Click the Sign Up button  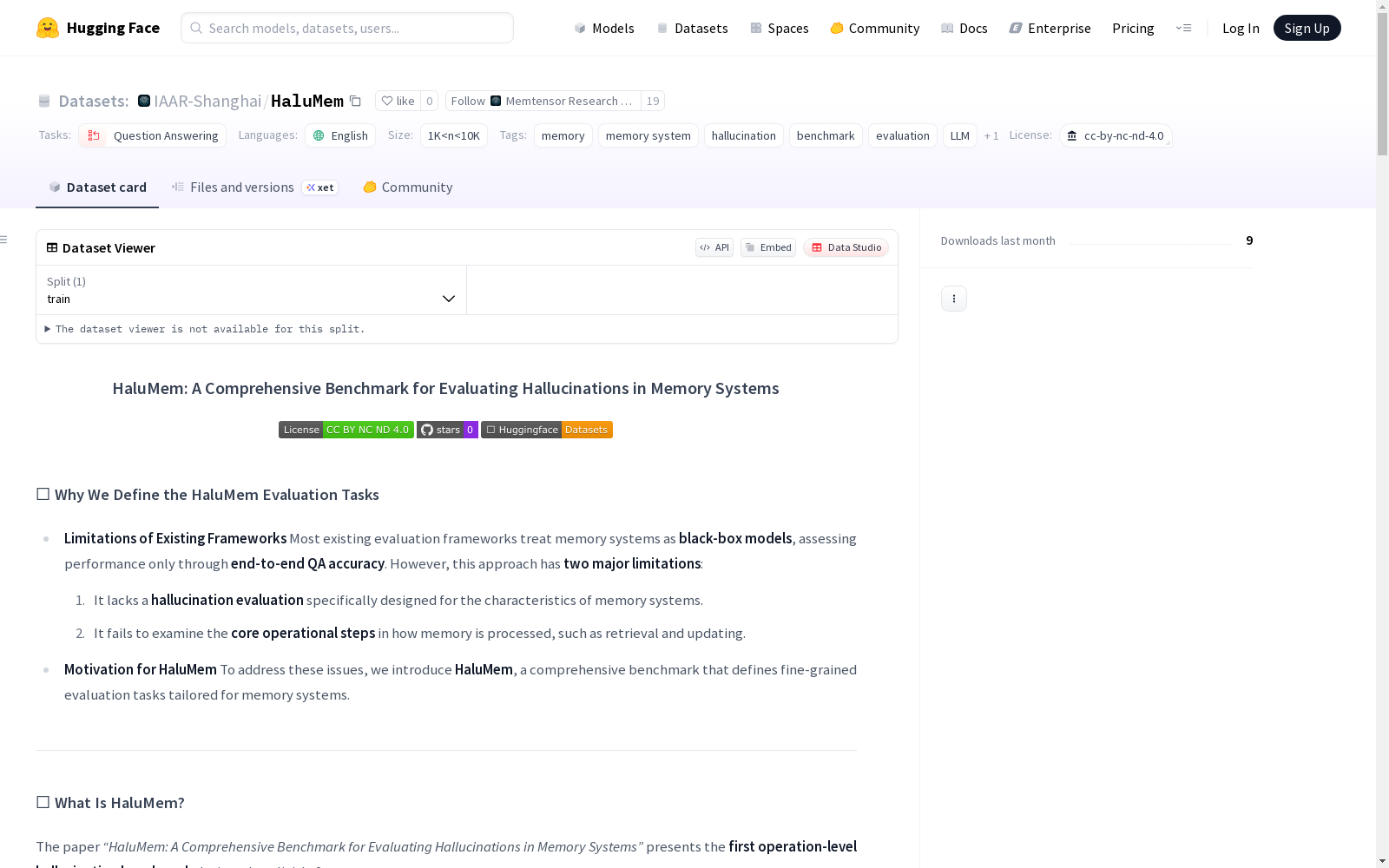tap(1307, 28)
